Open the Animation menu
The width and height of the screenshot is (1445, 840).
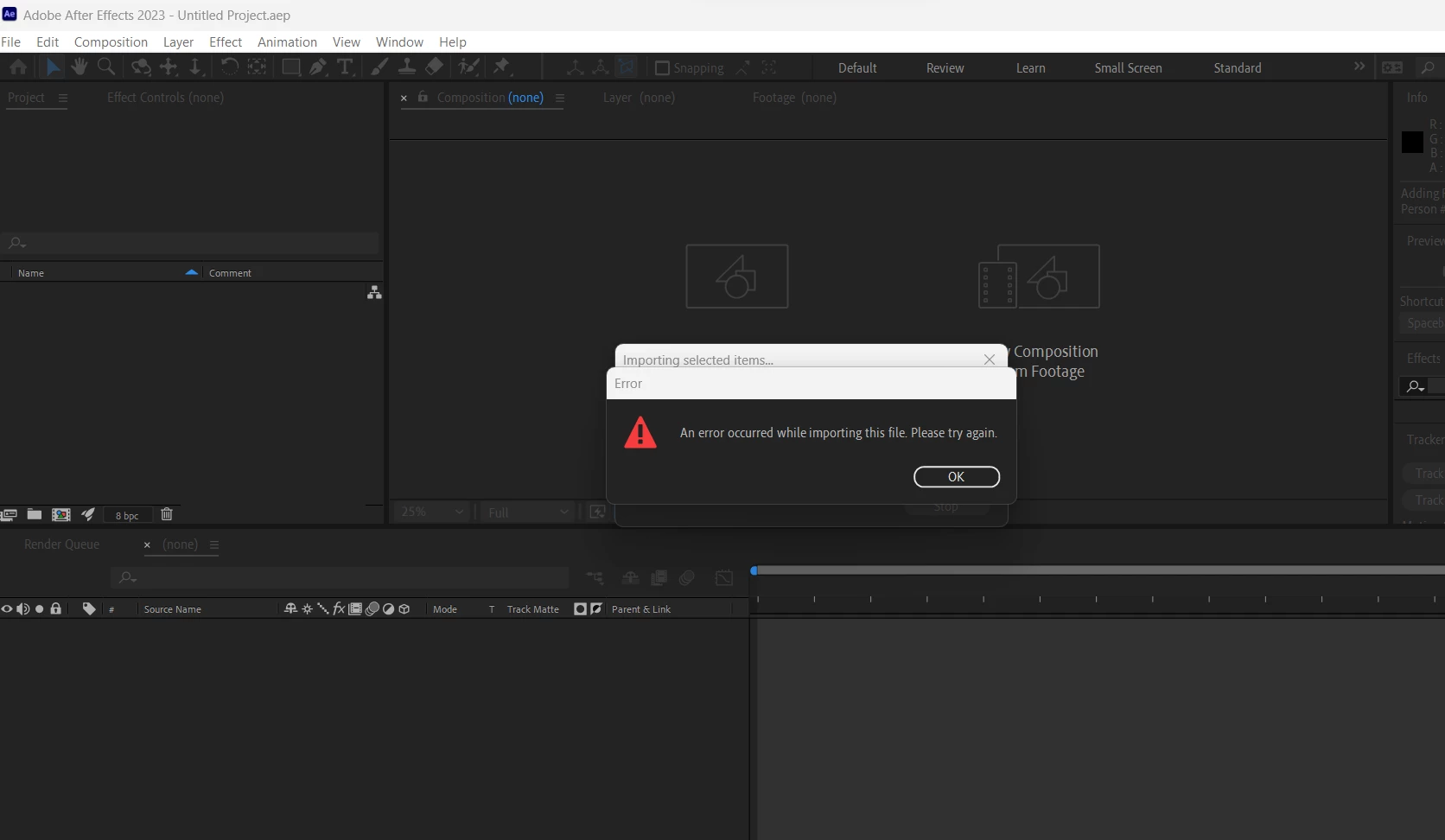(287, 41)
